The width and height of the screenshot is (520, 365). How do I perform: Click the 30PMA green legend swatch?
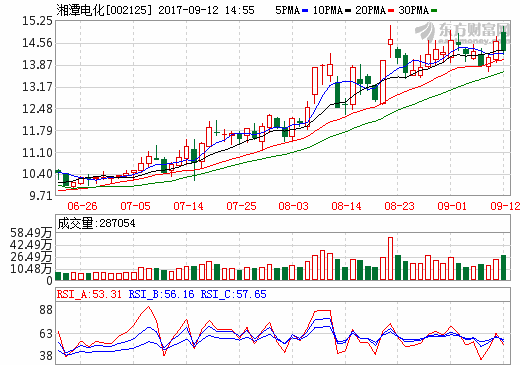click(x=434, y=11)
